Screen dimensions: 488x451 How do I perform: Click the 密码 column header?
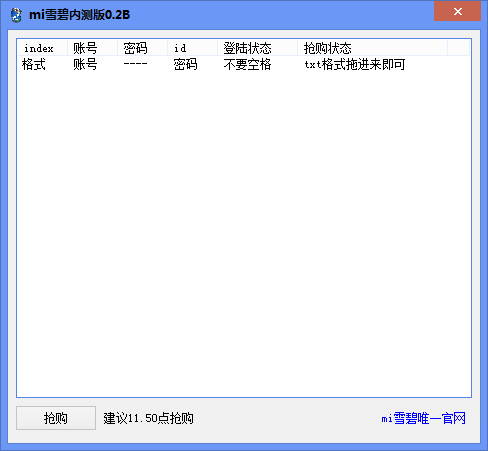point(142,48)
